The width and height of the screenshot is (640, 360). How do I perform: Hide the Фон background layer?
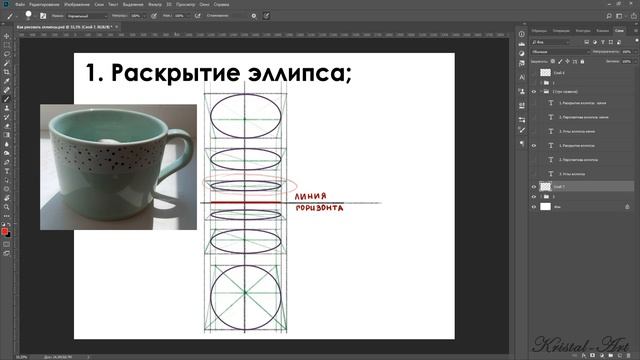point(533,207)
